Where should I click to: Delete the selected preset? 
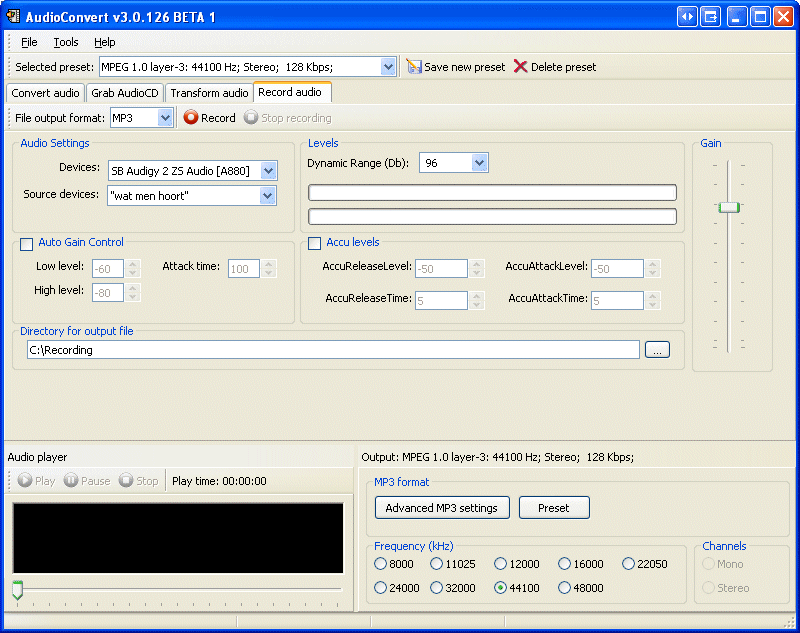(555, 67)
